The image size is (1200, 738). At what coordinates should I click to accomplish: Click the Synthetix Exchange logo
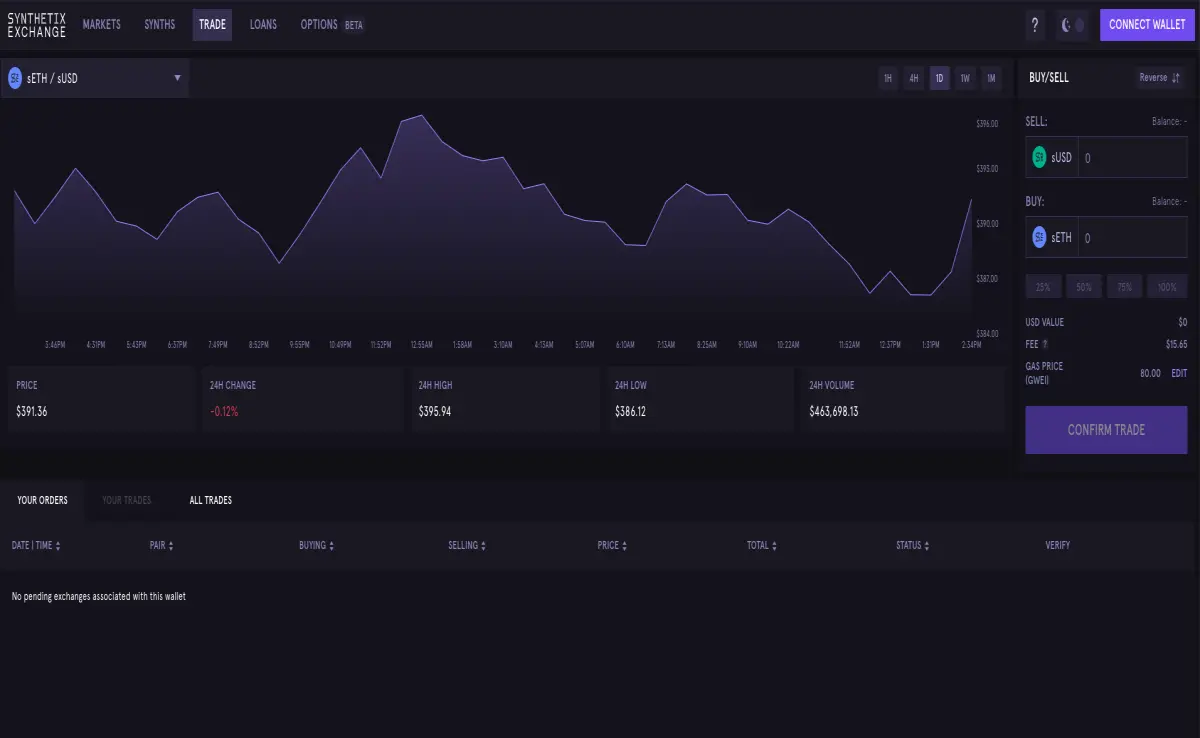[36, 25]
